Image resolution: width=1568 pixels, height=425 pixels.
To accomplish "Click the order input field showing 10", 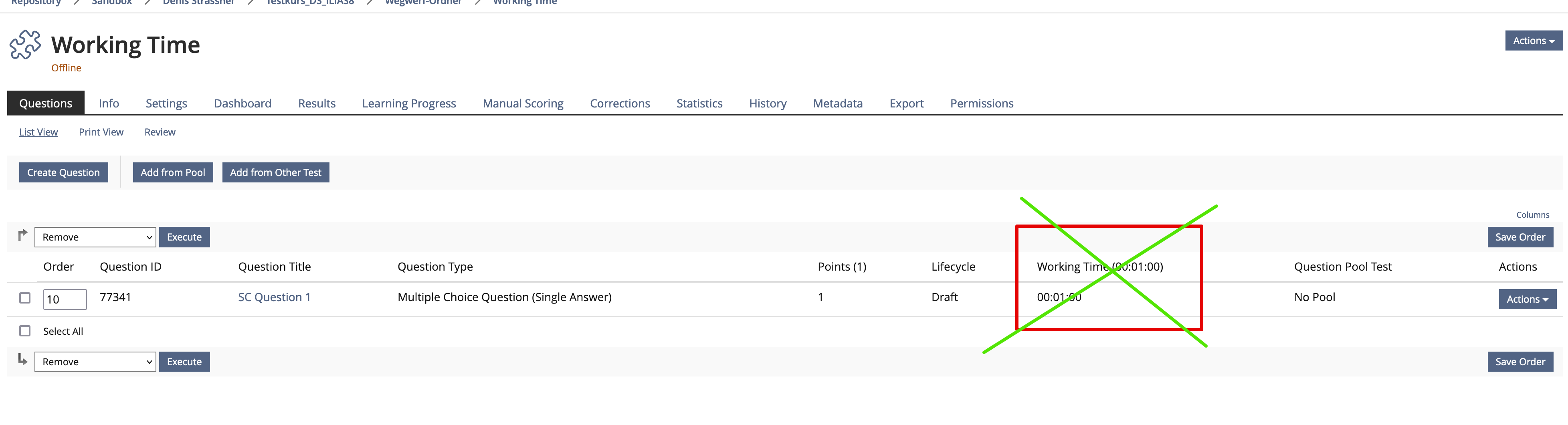I will (65, 299).
